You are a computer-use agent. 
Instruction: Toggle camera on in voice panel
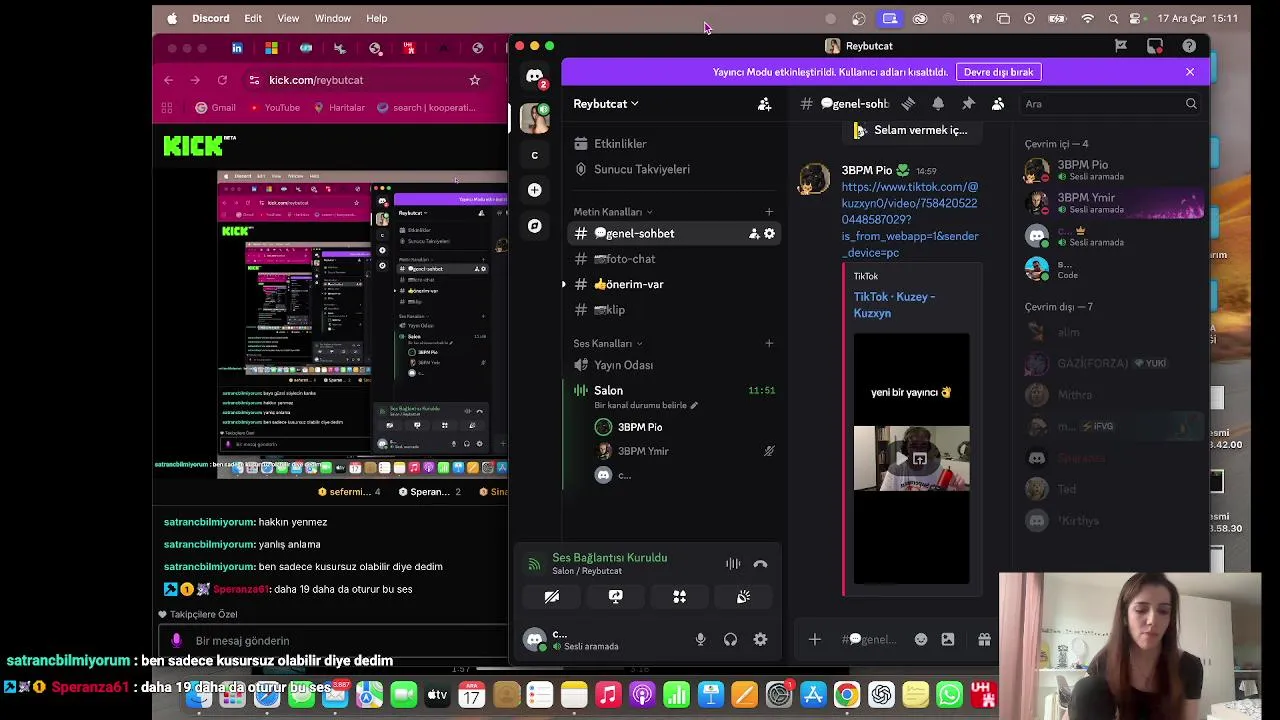pyautogui.click(x=551, y=597)
